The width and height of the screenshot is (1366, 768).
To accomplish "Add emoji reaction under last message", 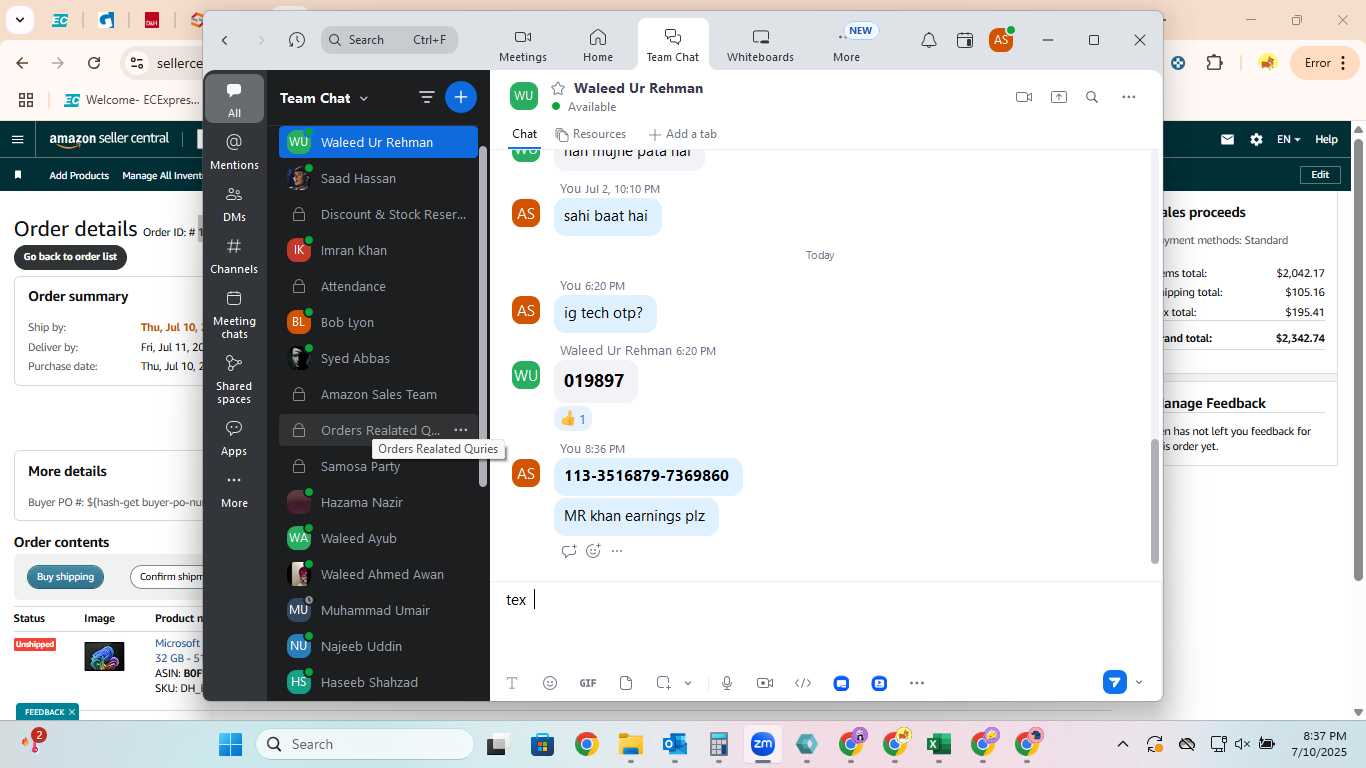I will click(x=593, y=551).
